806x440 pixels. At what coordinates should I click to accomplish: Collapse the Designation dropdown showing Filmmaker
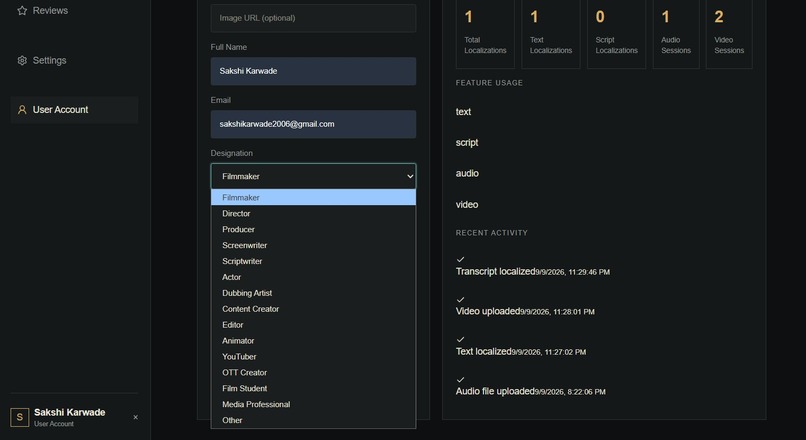pos(313,176)
